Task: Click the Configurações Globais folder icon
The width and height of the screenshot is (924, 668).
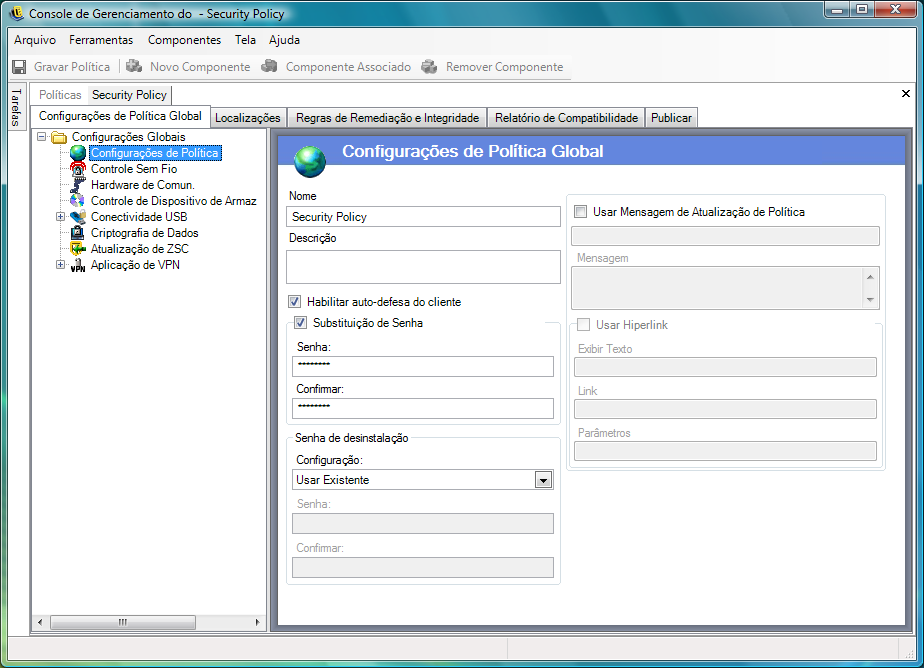Action: coord(59,137)
